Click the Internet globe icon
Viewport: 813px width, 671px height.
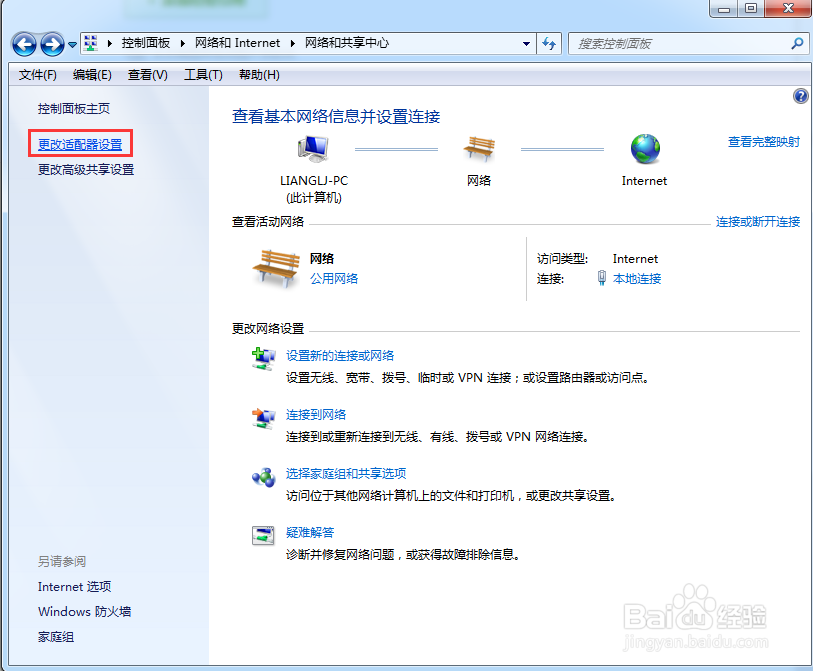point(644,148)
